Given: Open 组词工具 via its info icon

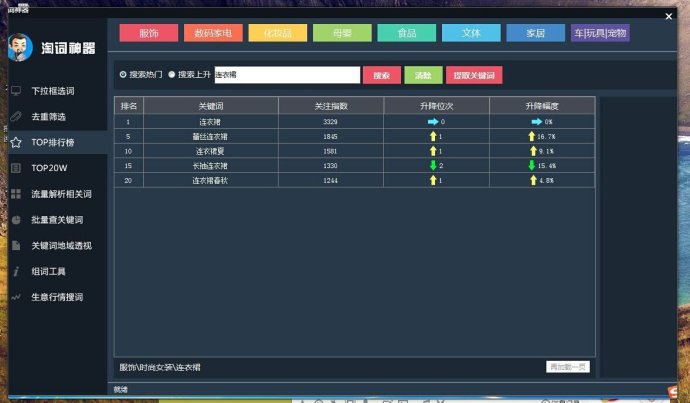Looking at the screenshot, I should click(16, 271).
